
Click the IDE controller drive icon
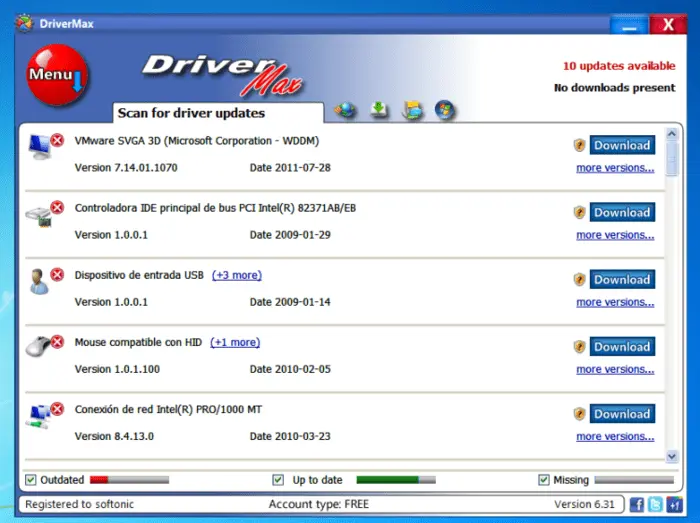38,216
